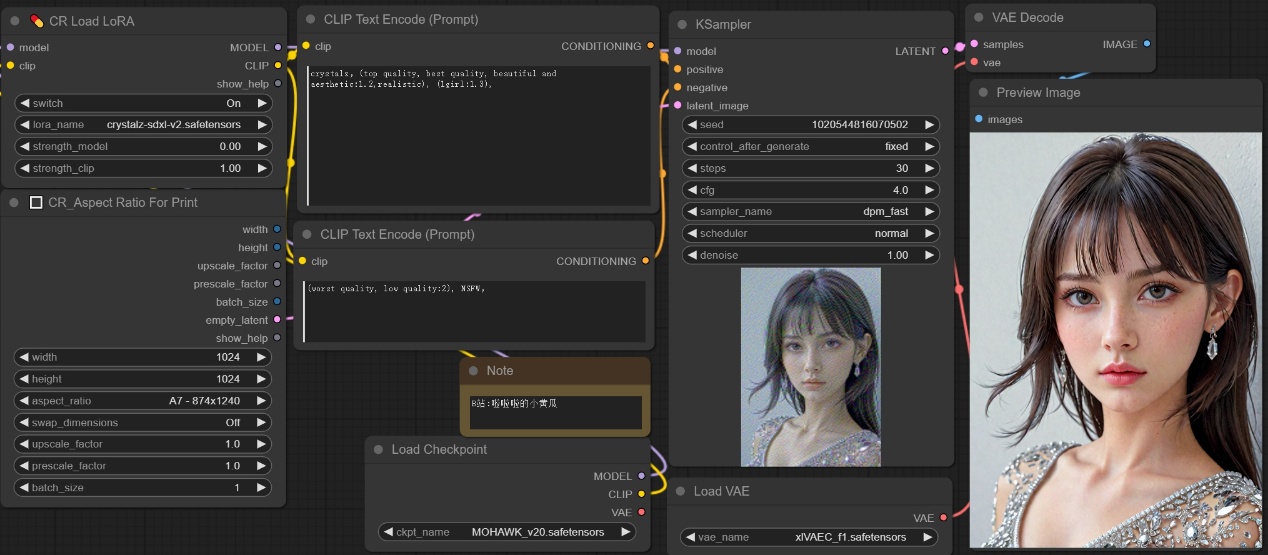1268x555 pixels.
Task: Collapse the CR Load LoRA node dot
Action: click(x=14, y=21)
